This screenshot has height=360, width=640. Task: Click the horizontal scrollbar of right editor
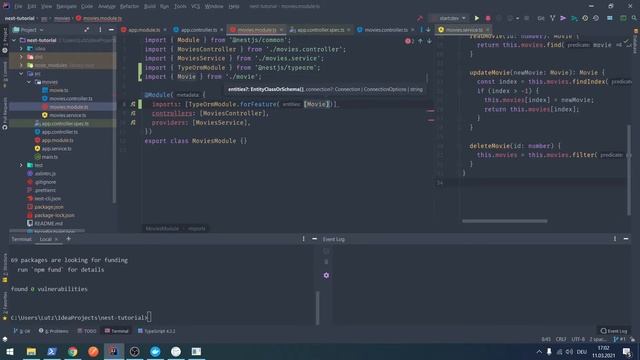point(504,221)
